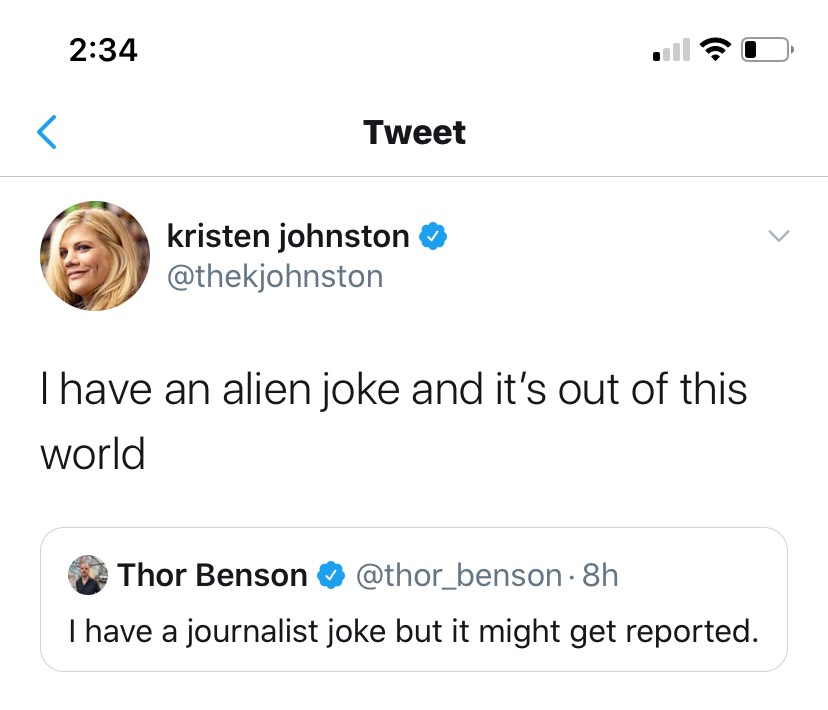
Task: Click the word 'world' in the tweet
Action: (x=93, y=455)
